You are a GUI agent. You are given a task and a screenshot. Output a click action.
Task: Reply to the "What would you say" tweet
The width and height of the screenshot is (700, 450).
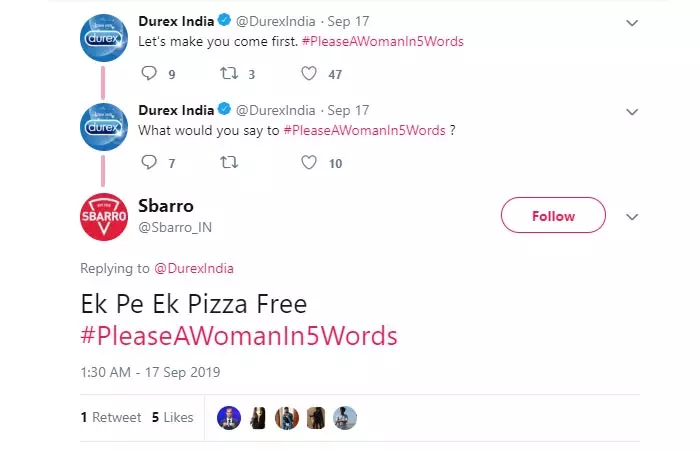point(150,162)
